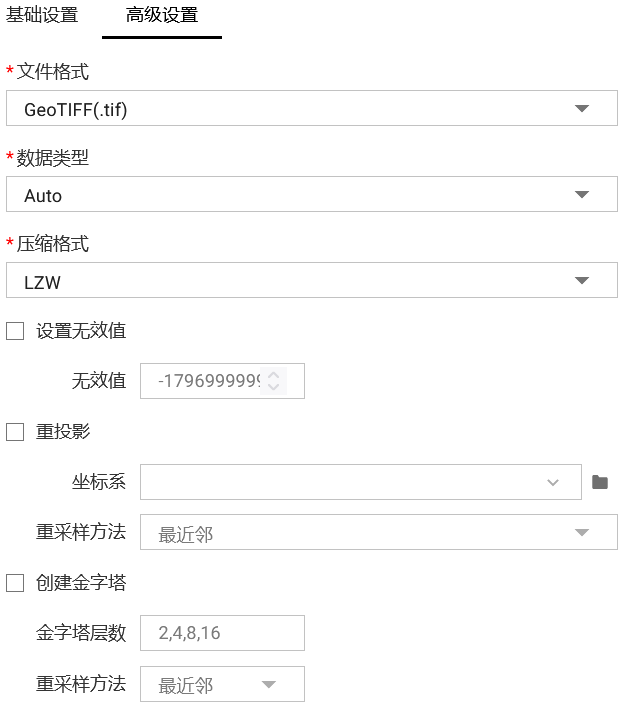
Task: Open the reprojection 重采样方法 wide dropdown
Action: pyautogui.click(x=378, y=533)
